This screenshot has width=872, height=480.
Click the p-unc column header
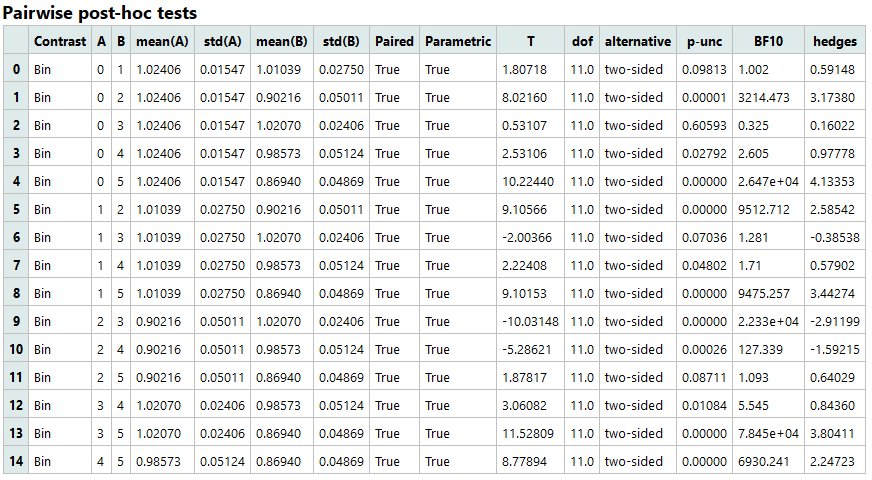pyautogui.click(x=704, y=42)
